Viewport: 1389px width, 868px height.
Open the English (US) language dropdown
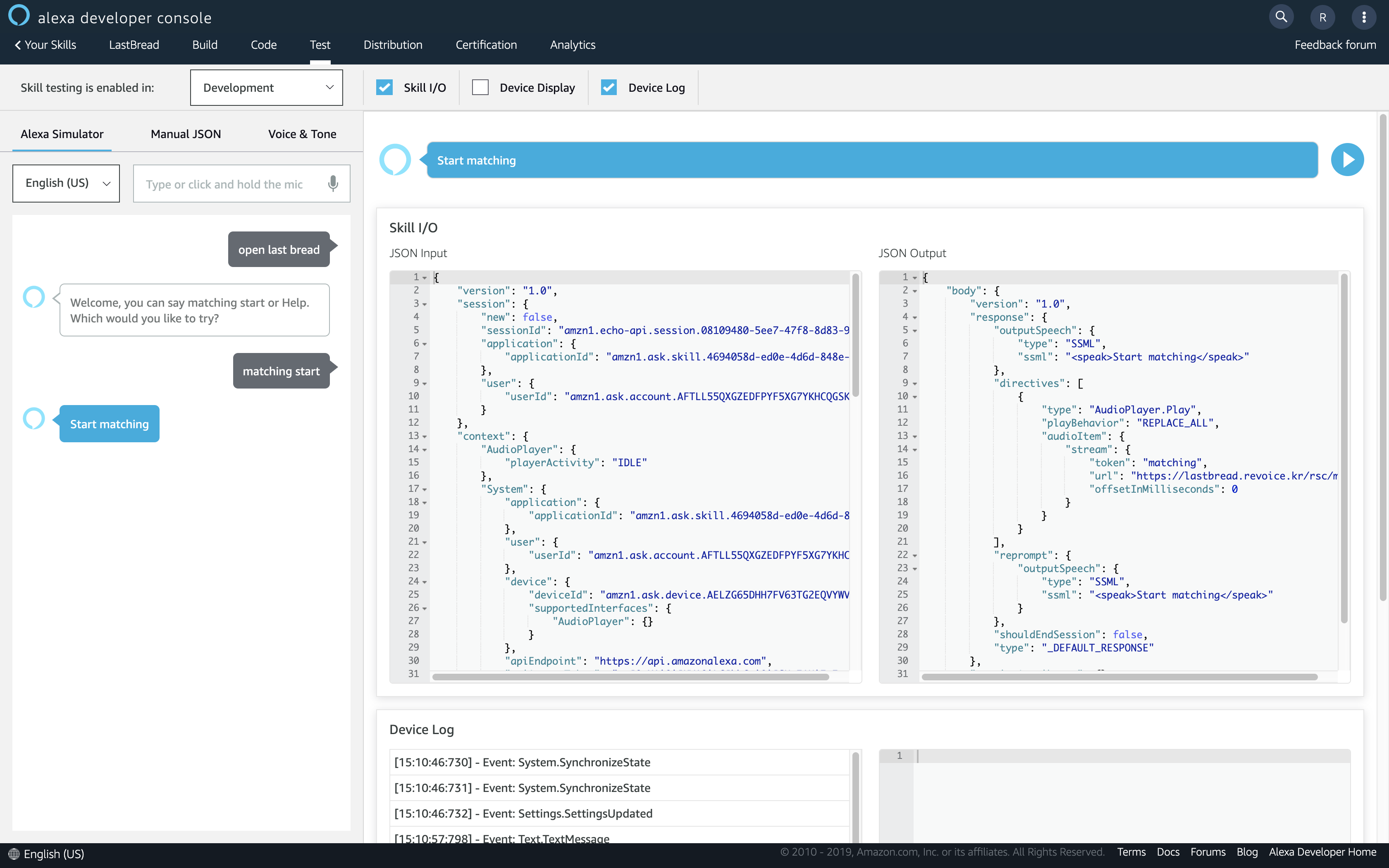click(x=66, y=183)
